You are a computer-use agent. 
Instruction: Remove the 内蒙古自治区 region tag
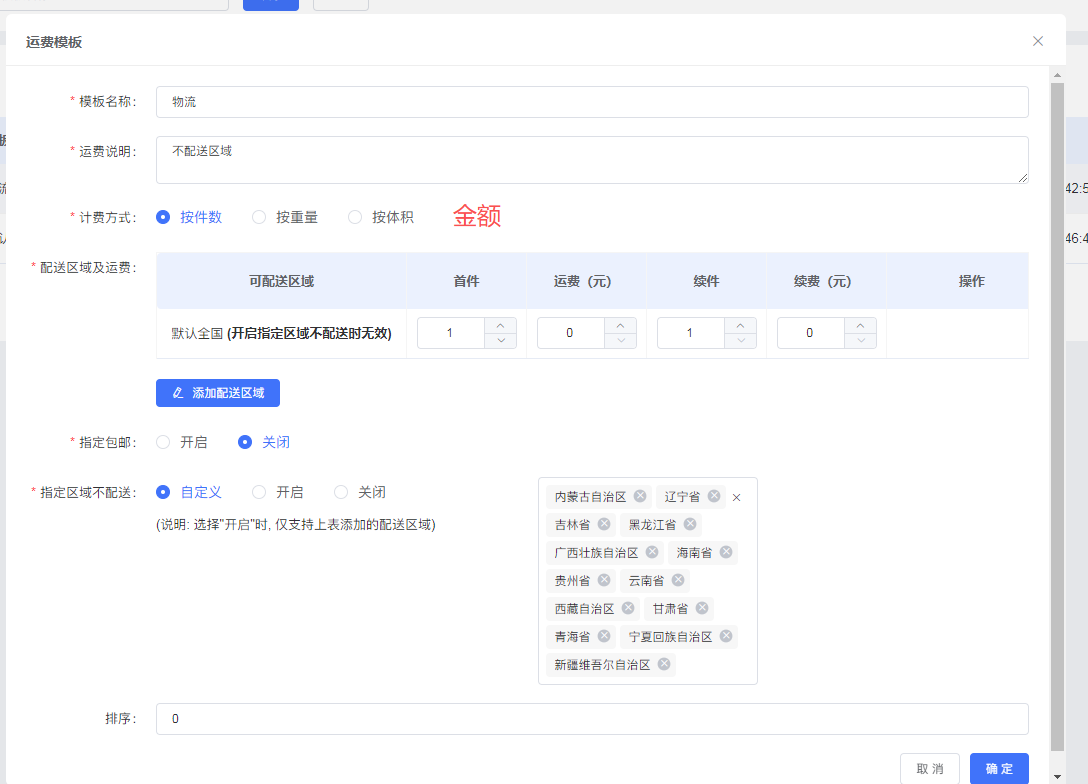(640, 496)
